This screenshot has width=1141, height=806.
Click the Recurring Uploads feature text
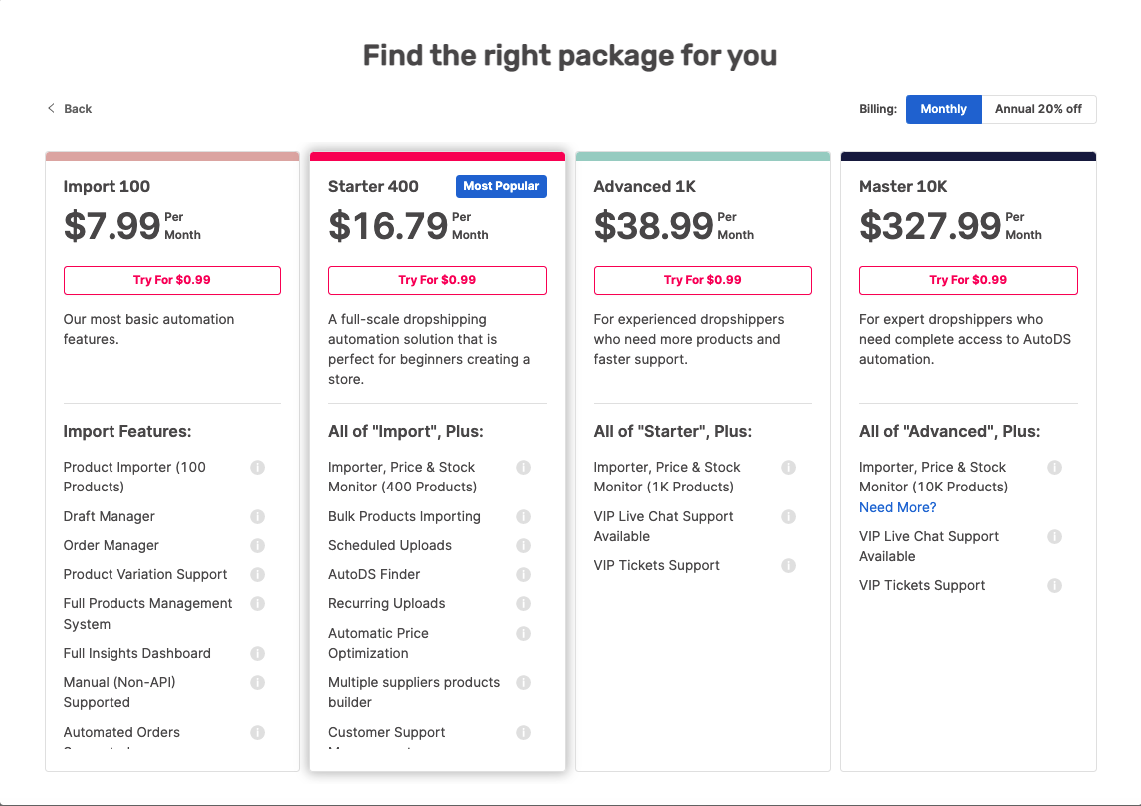pyautogui.click(x=386, y=604)
